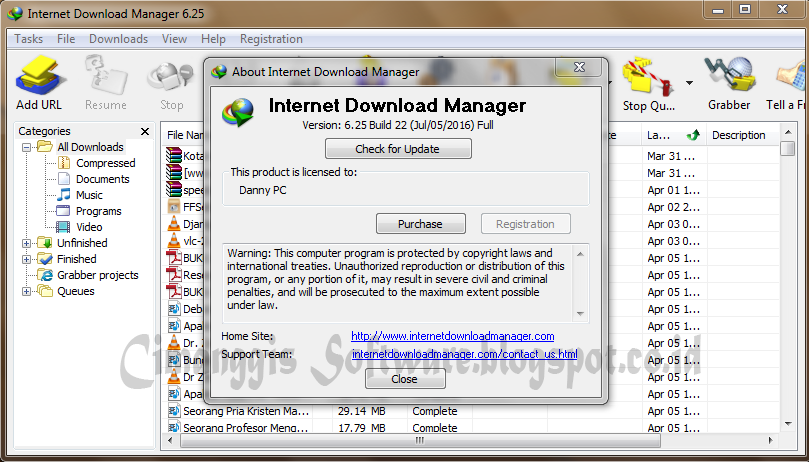Click Check for Update button
Screen dimensions: 809x462
click(x=398, y=149)
